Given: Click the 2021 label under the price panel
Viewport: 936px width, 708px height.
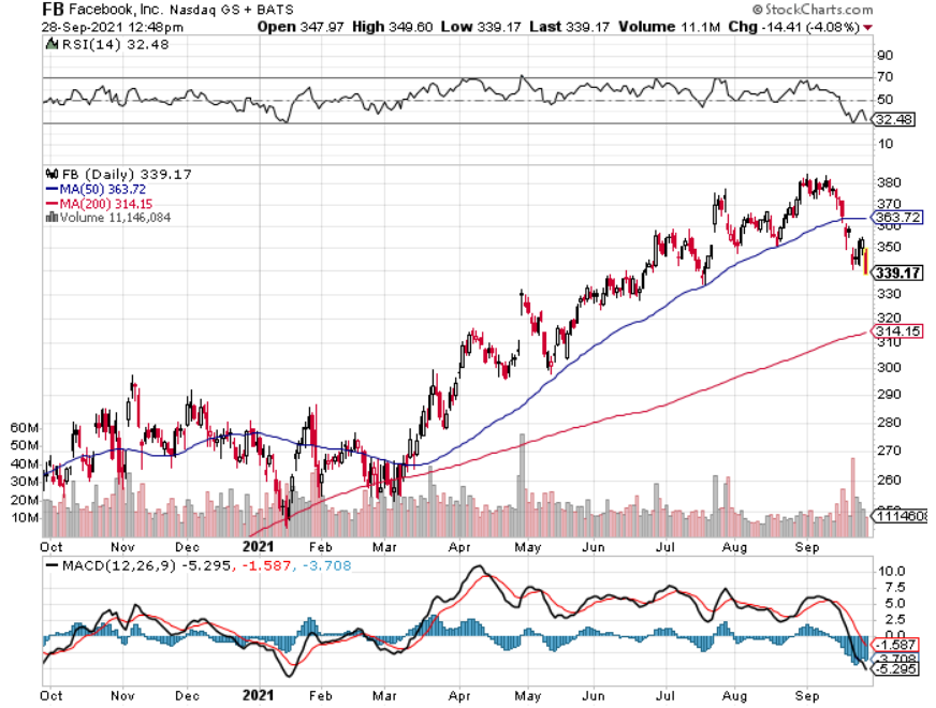Looking at the screenshot, I should click(258, 546).
